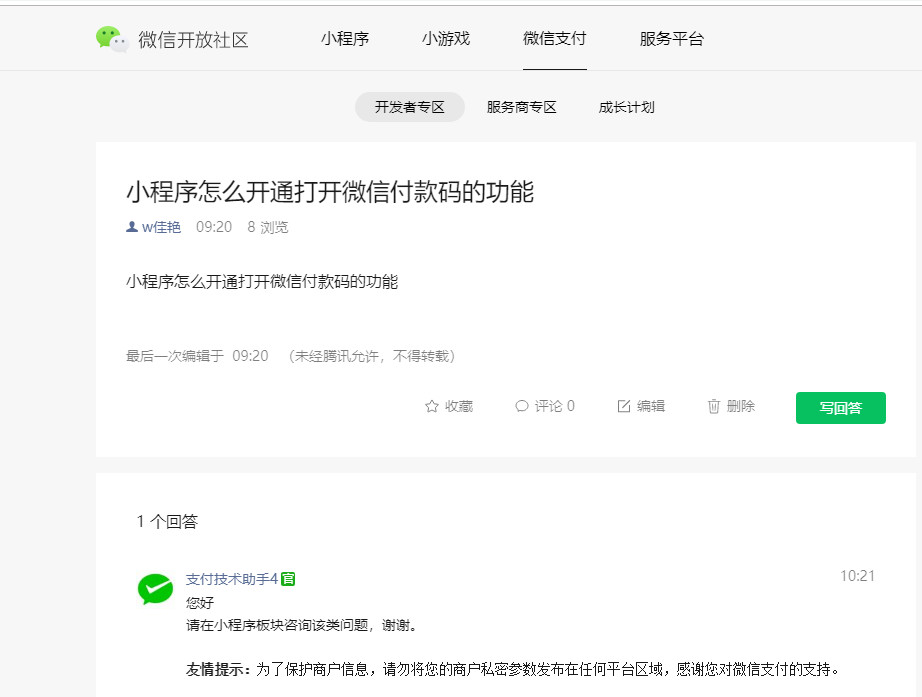
Task: Select the 开发者专区 sub-tab
Action: click(410, 107)
